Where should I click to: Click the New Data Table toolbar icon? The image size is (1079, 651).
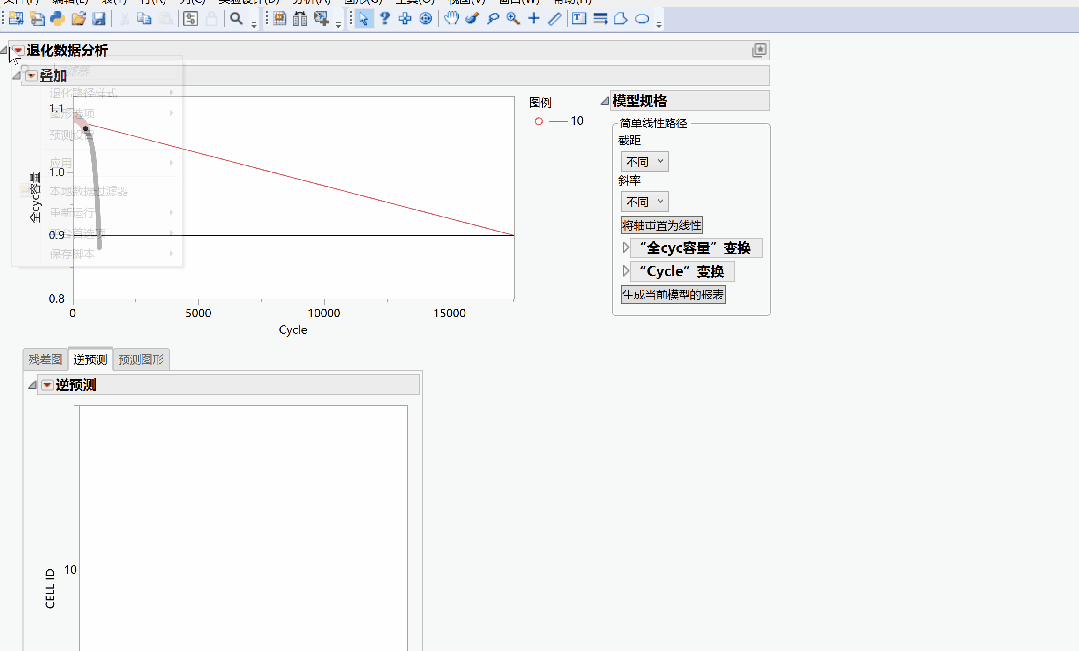16,19
